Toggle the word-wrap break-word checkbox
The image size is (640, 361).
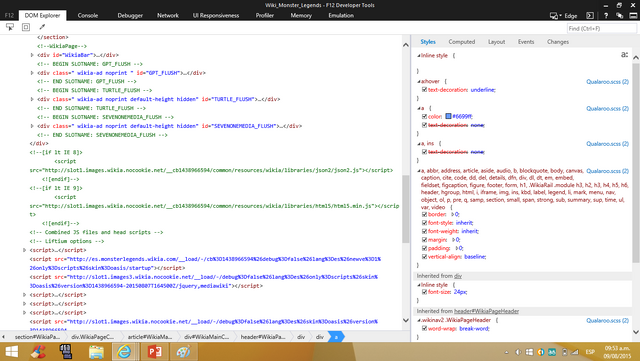point(424,328)
